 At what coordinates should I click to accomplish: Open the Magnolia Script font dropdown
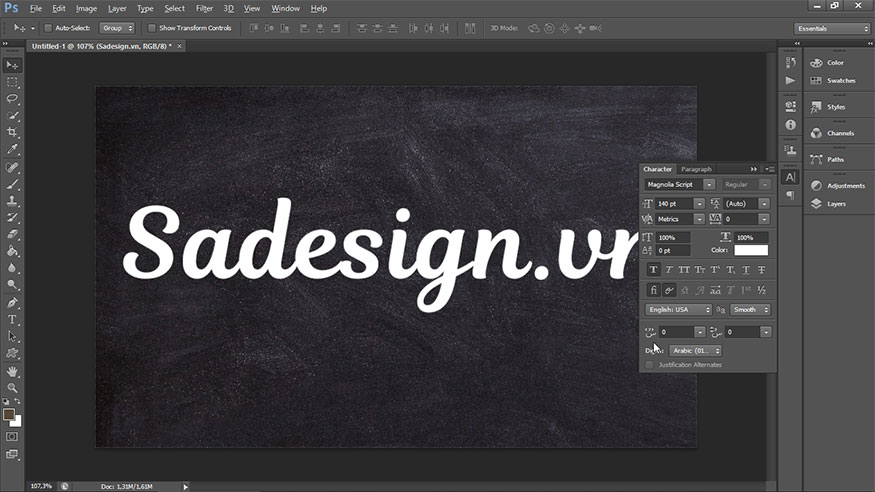[709, 185]
